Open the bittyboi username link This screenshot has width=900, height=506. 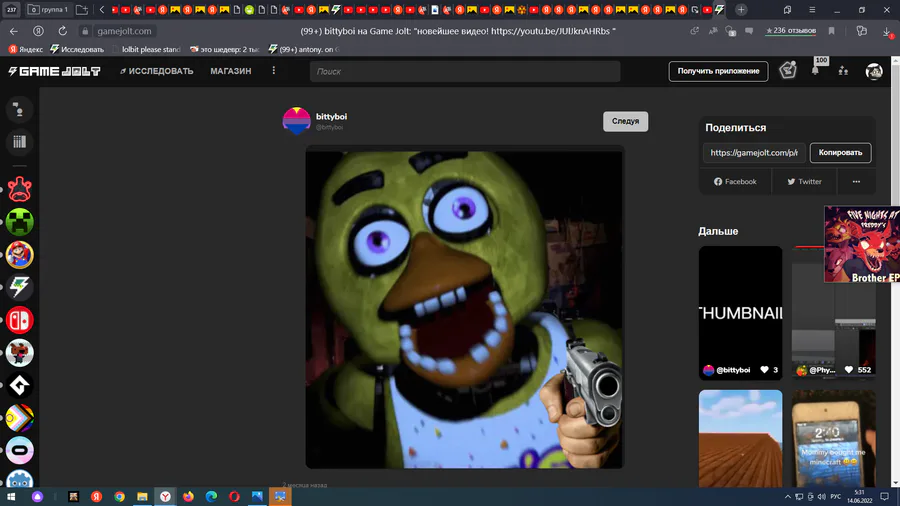(331, 116)
